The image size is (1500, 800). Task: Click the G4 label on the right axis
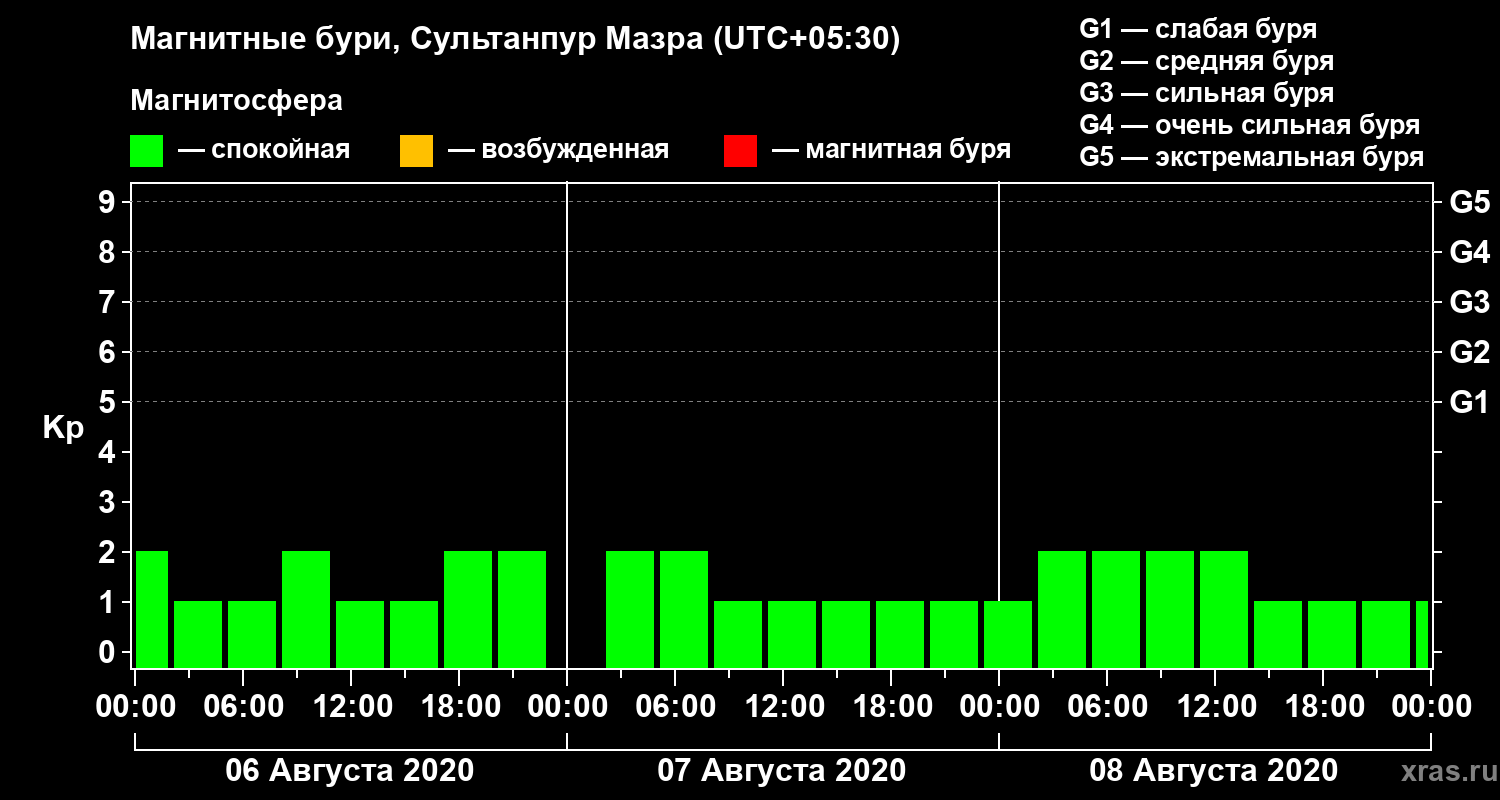(1470, 252)
